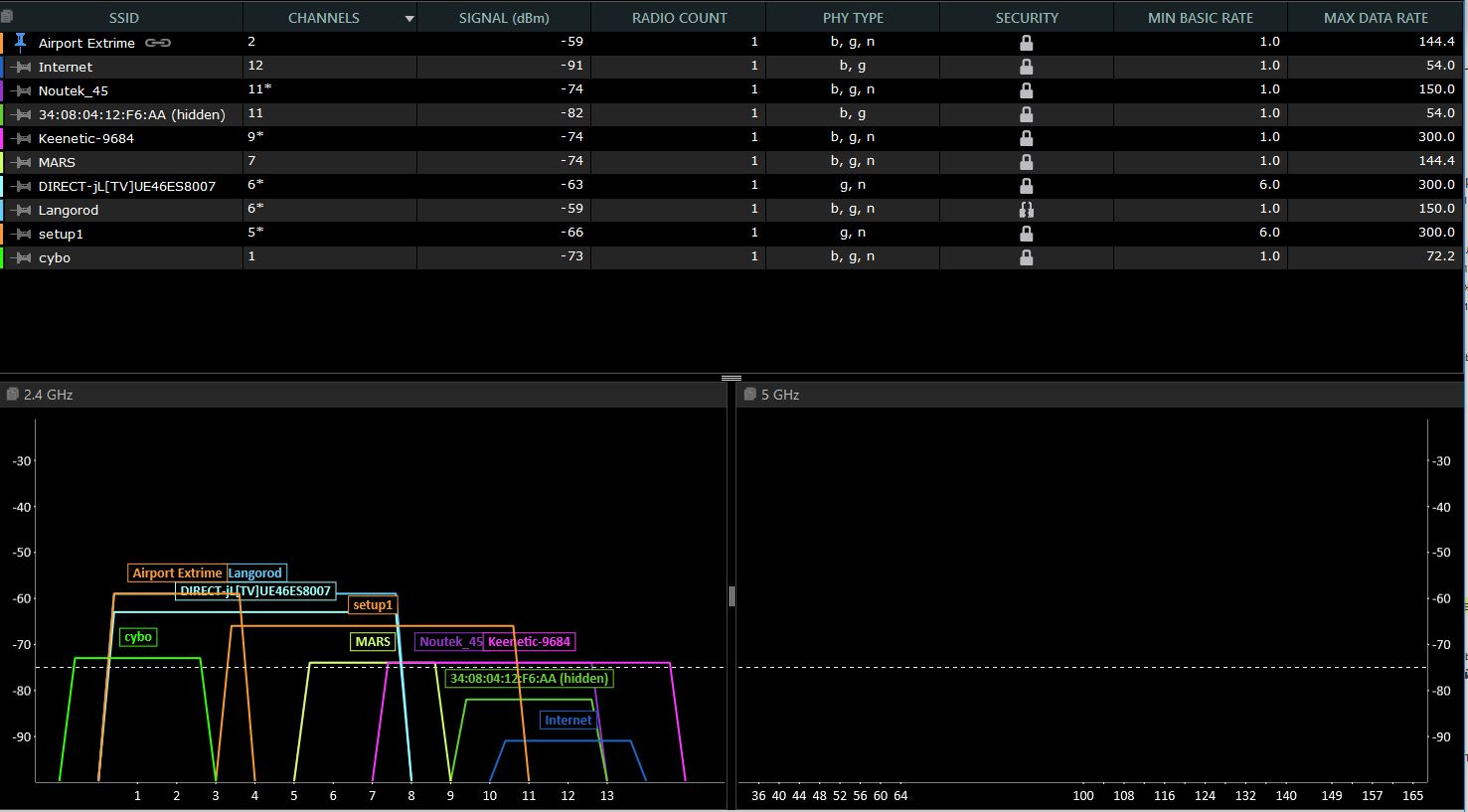Click the lock icon in setup1 row
1468x812 pixels.
[x=1027, y=234]
